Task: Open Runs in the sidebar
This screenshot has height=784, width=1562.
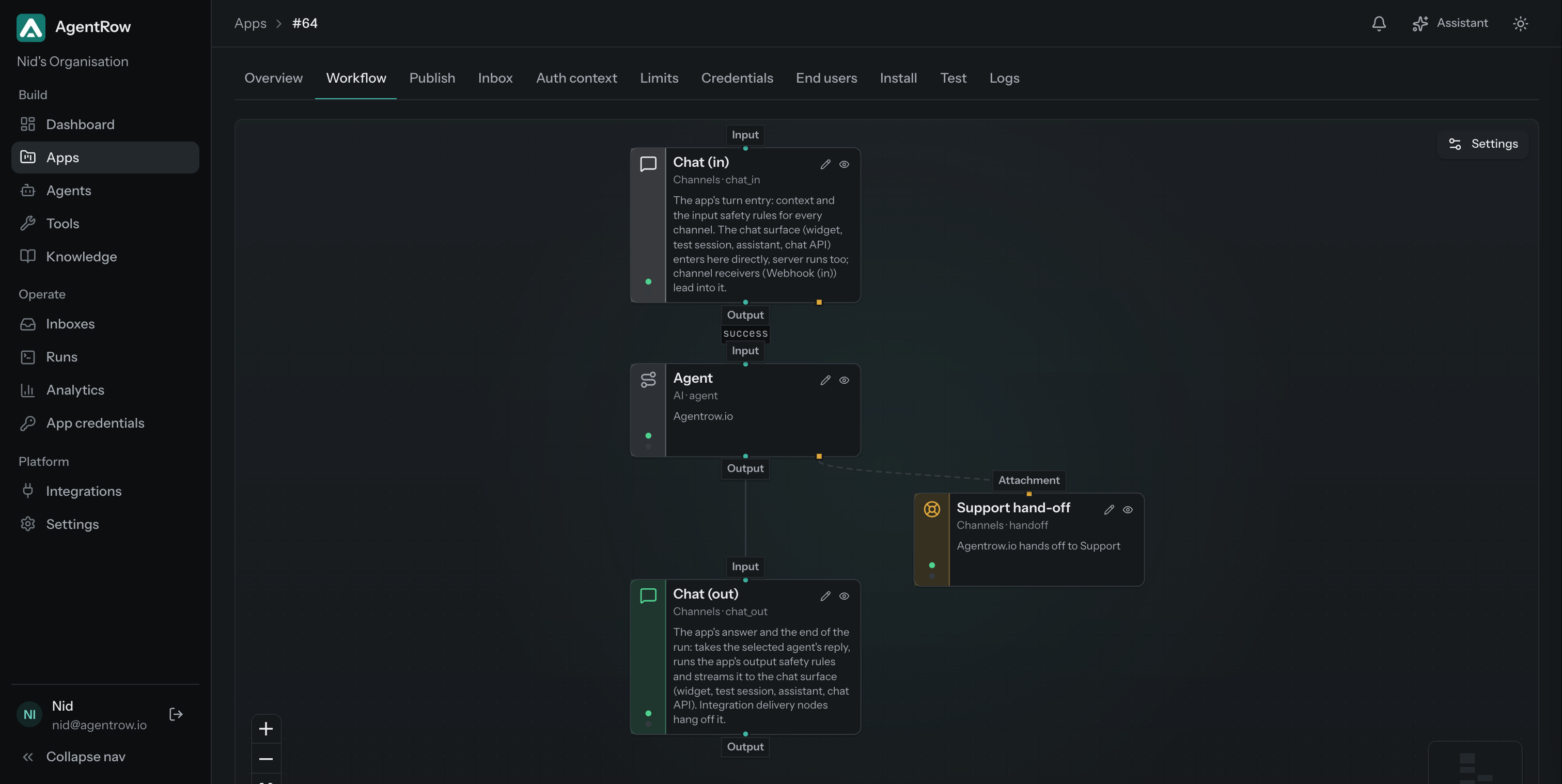Action: pos(105,357)
